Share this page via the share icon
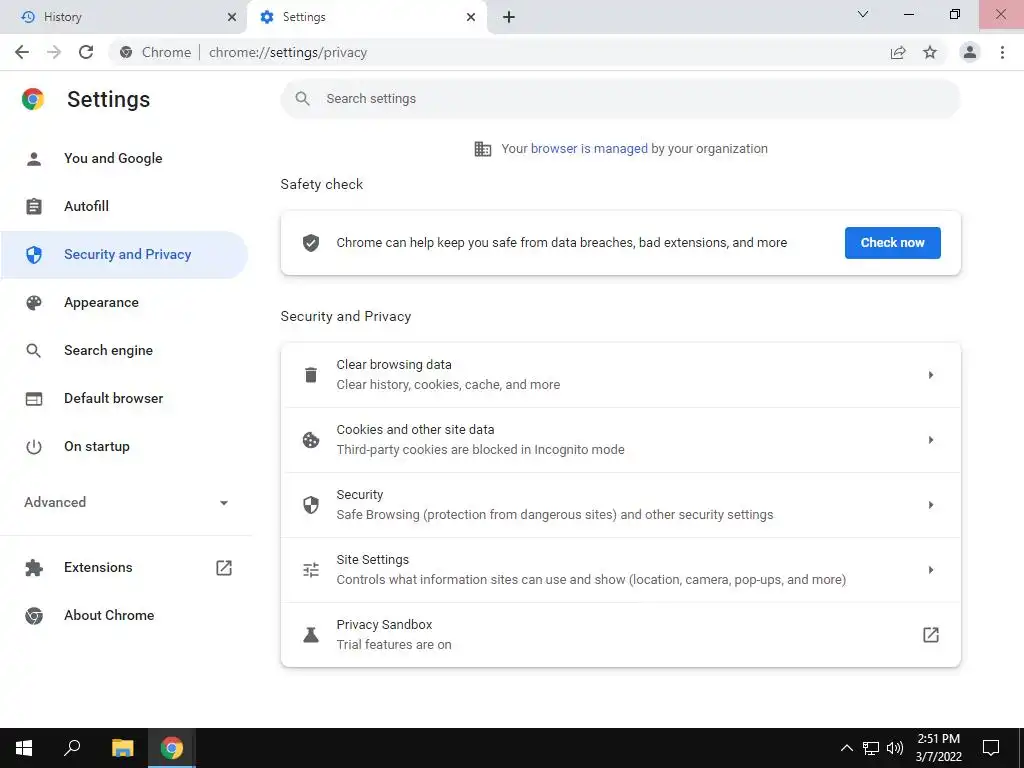 (898, 52)
